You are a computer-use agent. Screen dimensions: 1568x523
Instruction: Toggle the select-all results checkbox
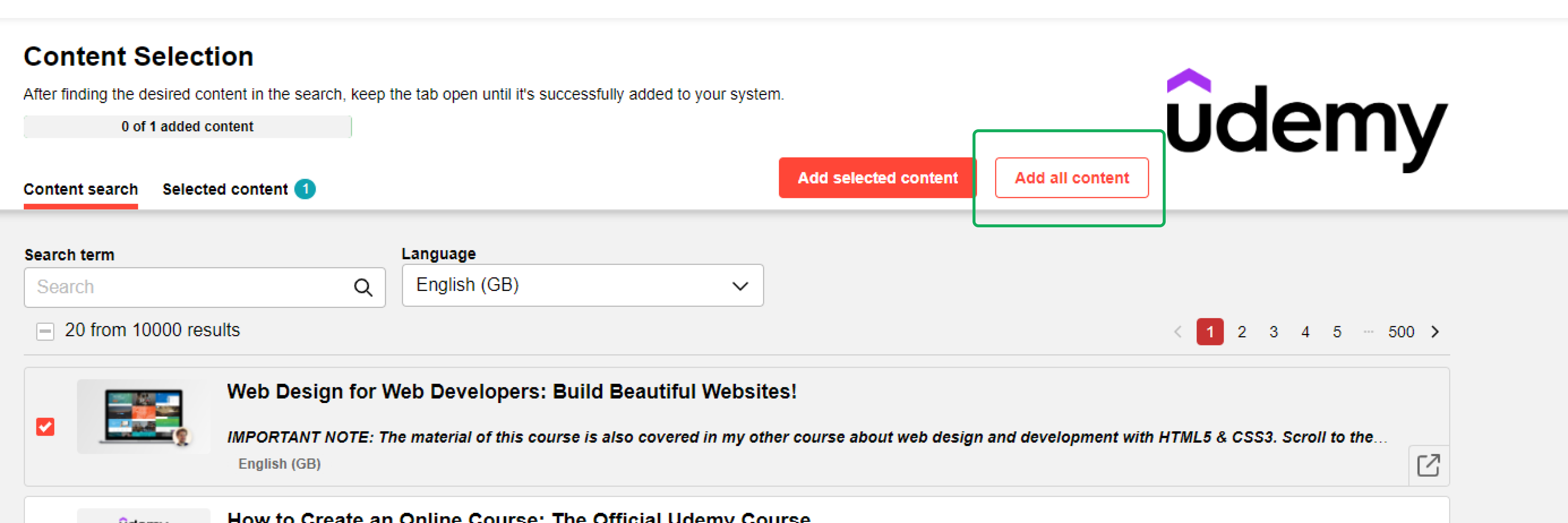click(x=45, y=331)
